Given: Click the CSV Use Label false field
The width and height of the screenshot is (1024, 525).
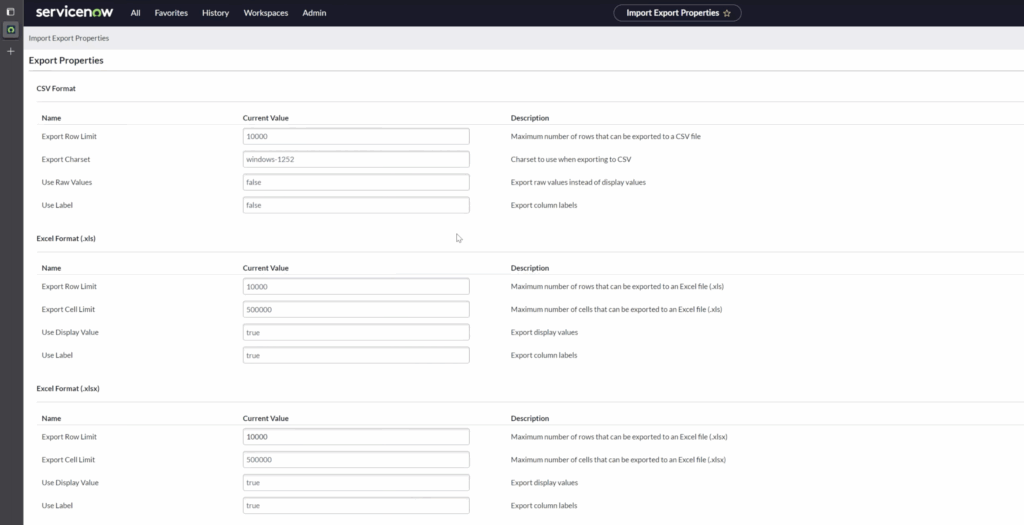Looking at the screenshot, I should point(356,205).
